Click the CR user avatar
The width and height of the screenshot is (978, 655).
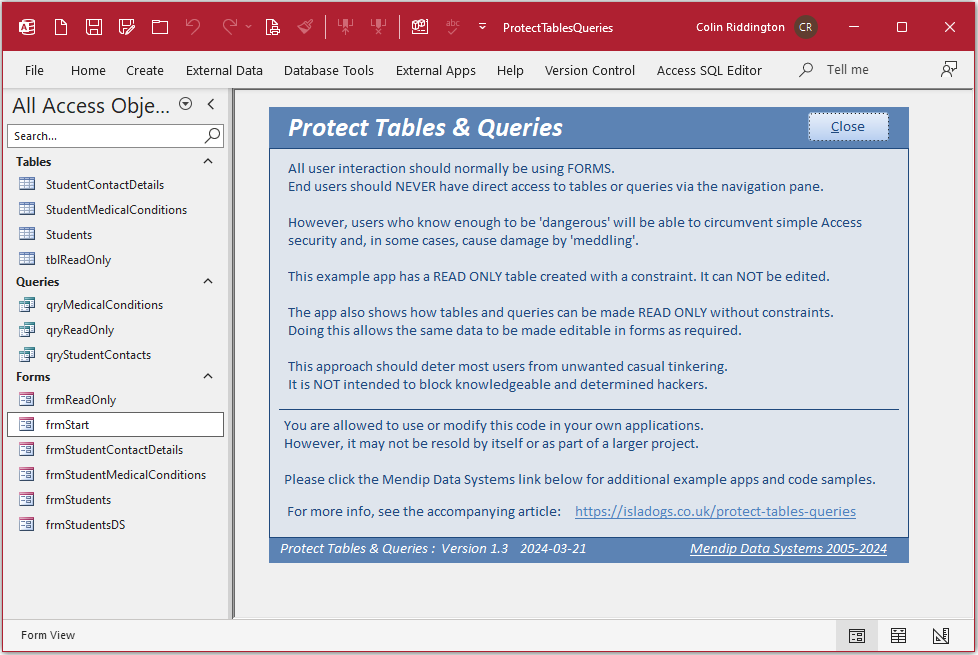[805, 27]
